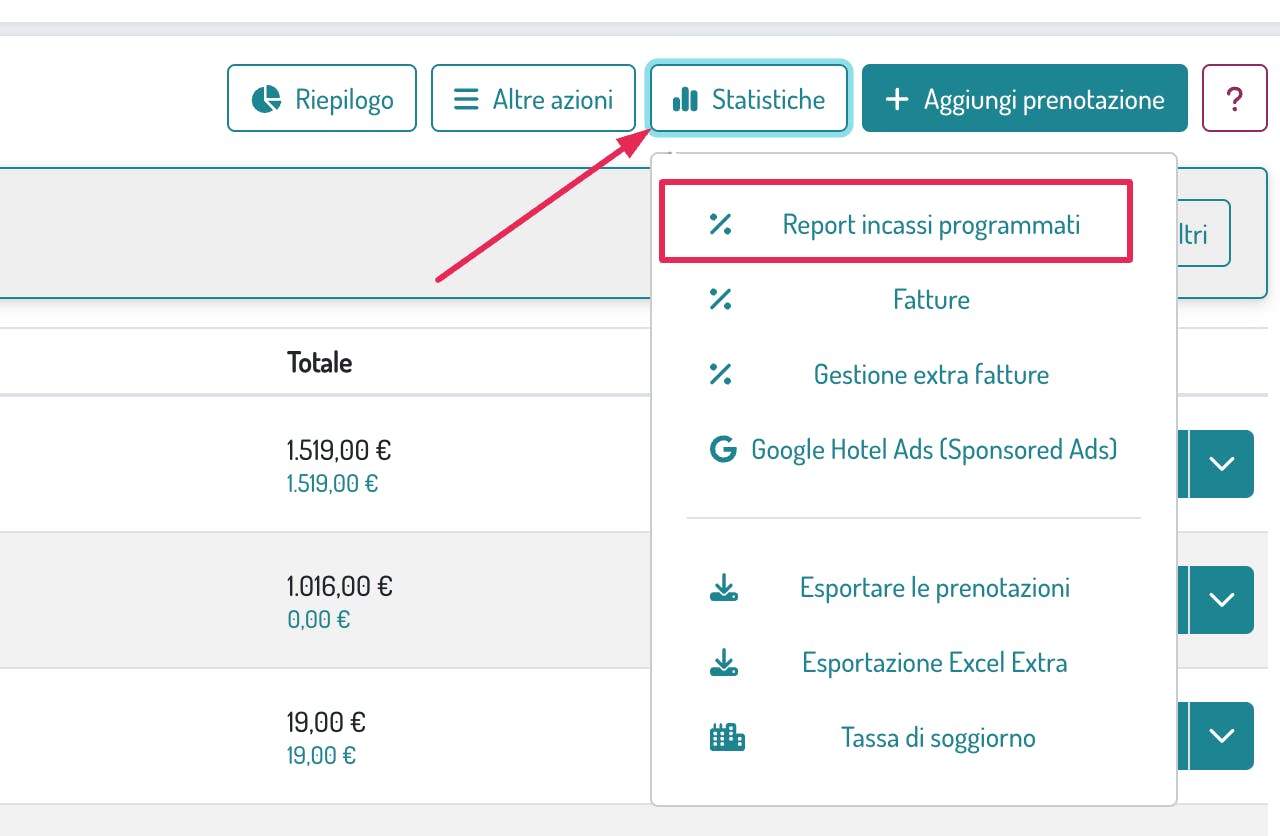Open the Riepilogo summary button

[x=322, y=99]
